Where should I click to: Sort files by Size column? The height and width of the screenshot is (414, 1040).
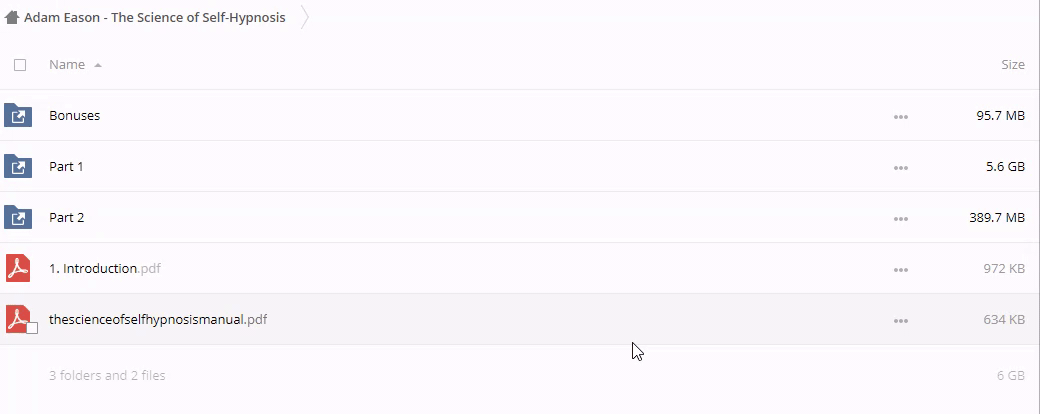point(1012,65)
